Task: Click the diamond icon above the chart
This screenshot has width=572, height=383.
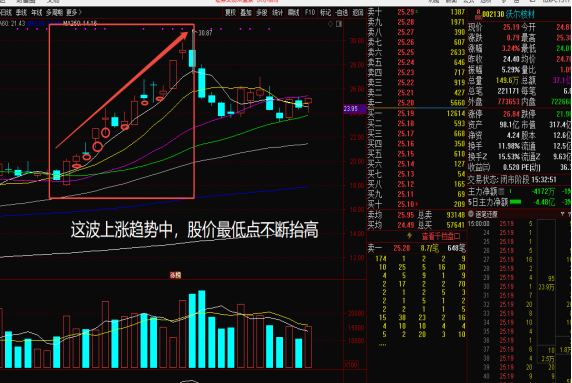Action: (x=330, y=24)
